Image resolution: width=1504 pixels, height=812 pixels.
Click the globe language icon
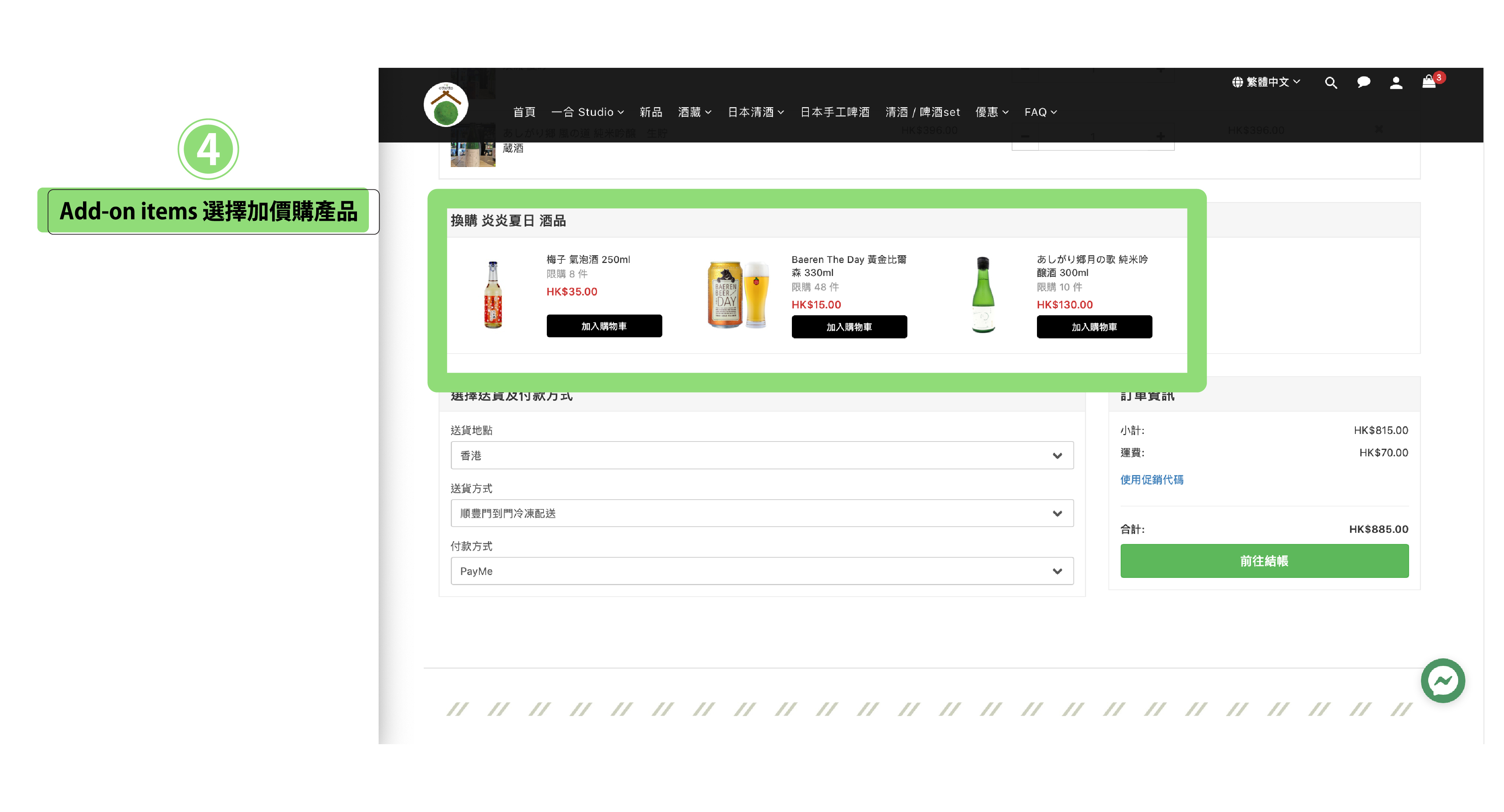pyautogui.click(x=1237, y=82)
